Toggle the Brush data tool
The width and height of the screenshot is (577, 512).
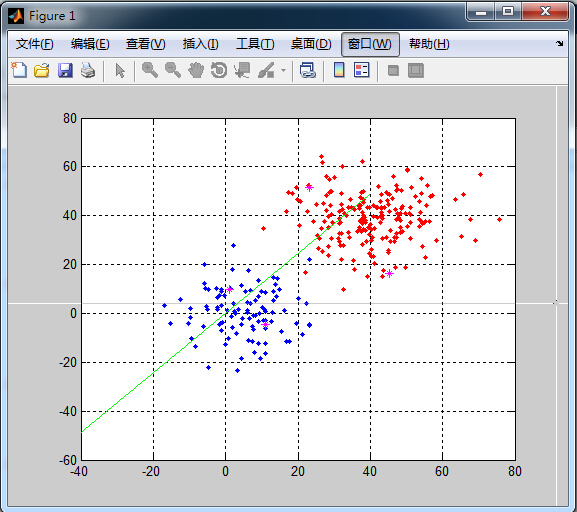pyautogui.click(x=266, y=70)
